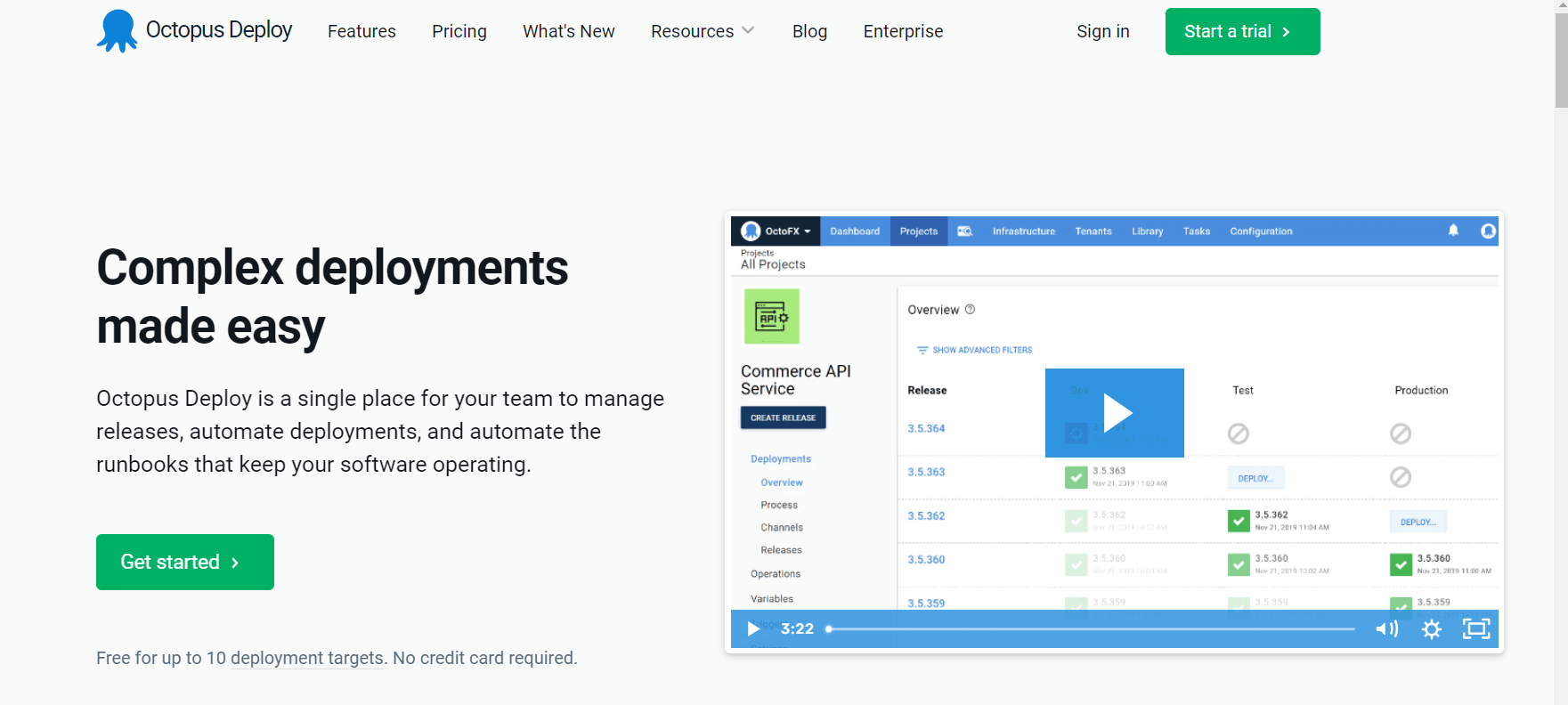Mute the video volume

tap(1386, 629)
